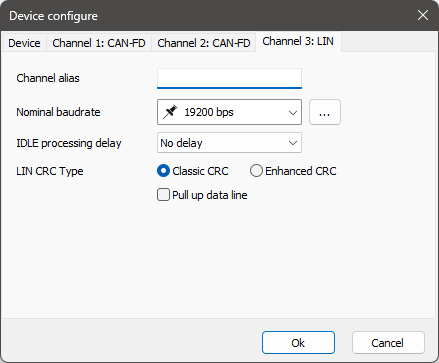Select the Enhanced CRC radio button
This screenshot has width=439, height=363.
pyautogui.click(x=256, y=171)
